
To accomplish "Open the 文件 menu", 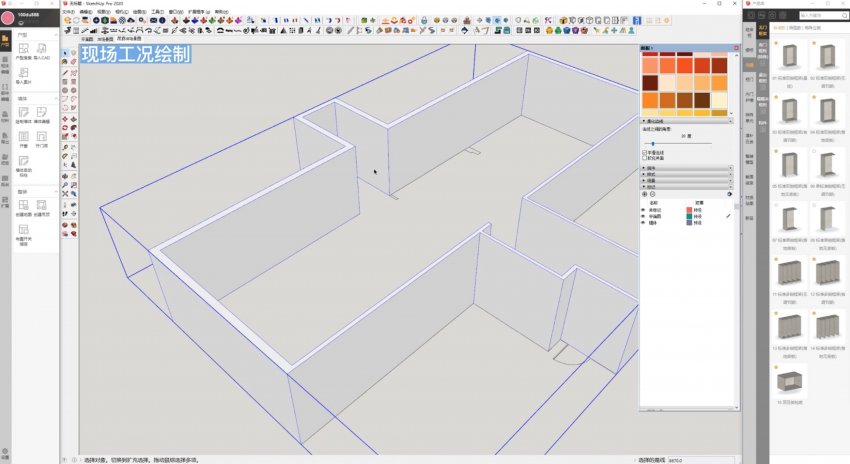I will click(68, 11).
